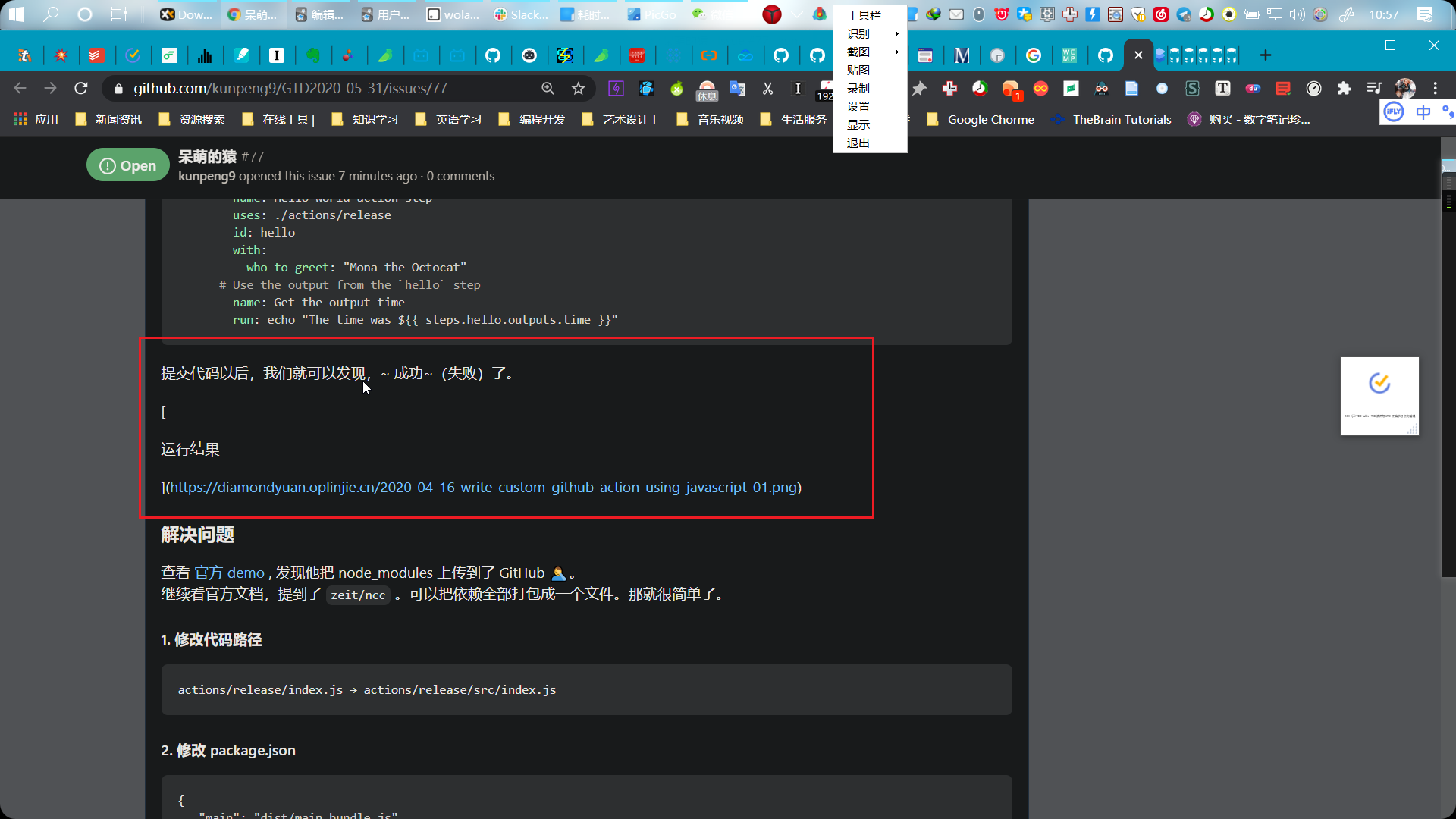1456x819 pixels.
Task: Click the green Open issue badge
Action: pyautogui.click(x=127, y=165)
